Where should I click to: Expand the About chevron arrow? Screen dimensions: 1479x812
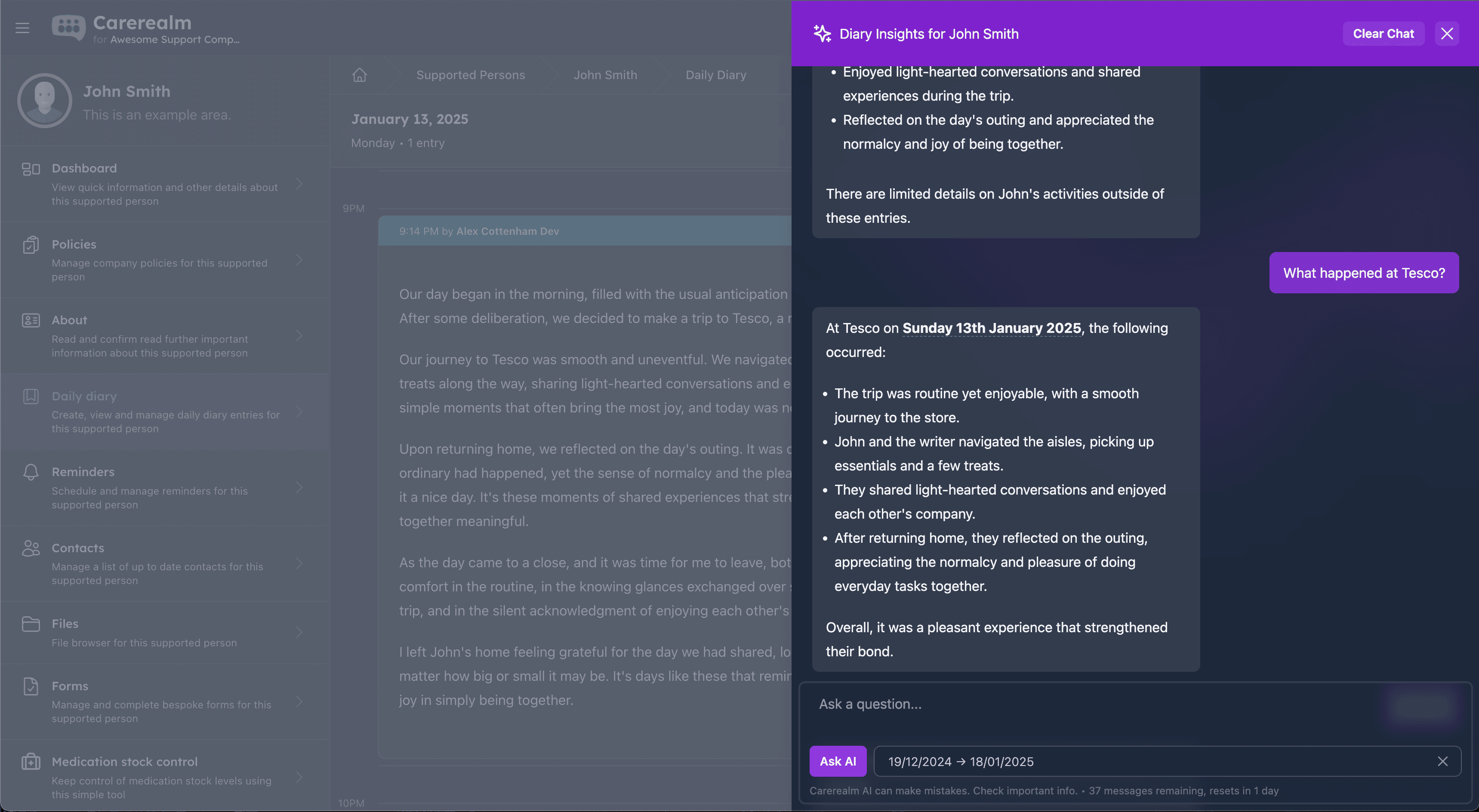click(299, 336)
